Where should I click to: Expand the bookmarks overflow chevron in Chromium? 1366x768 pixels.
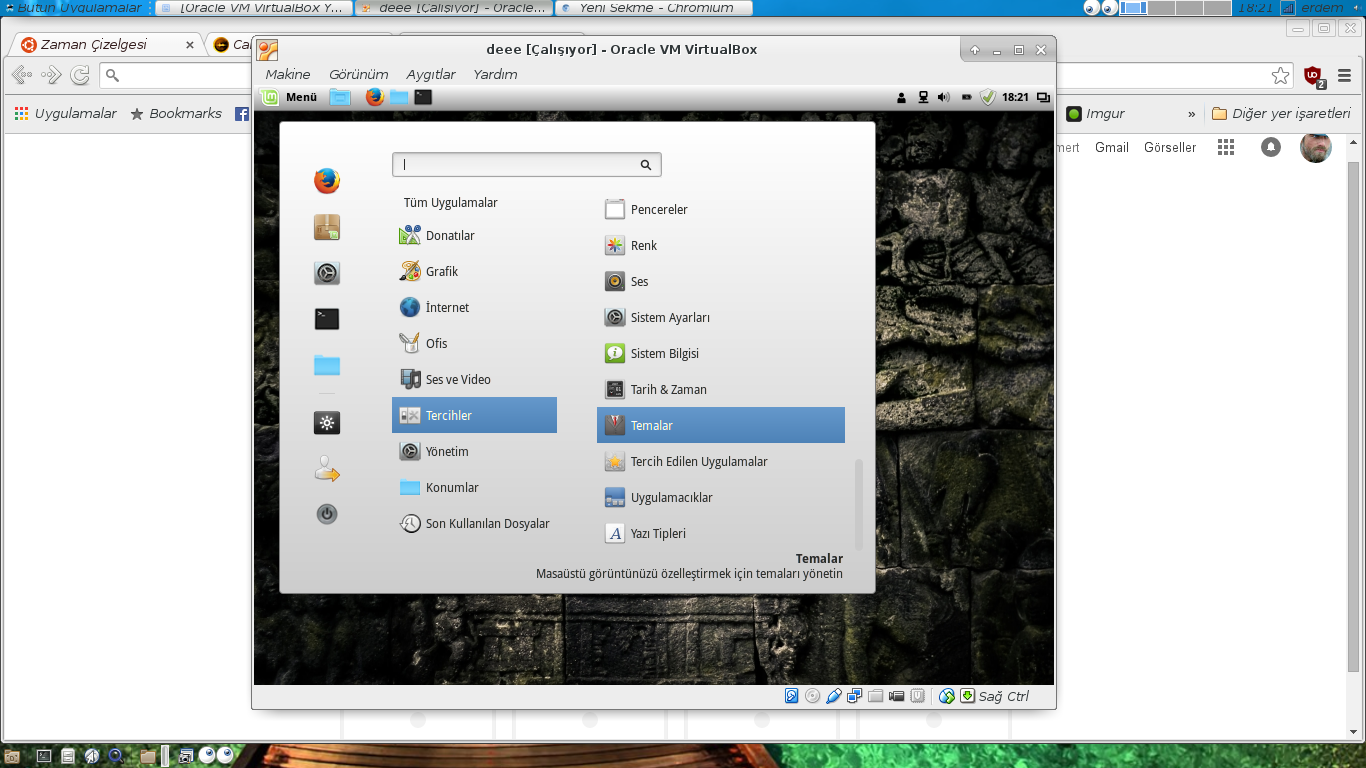(x=1191, y=114)
